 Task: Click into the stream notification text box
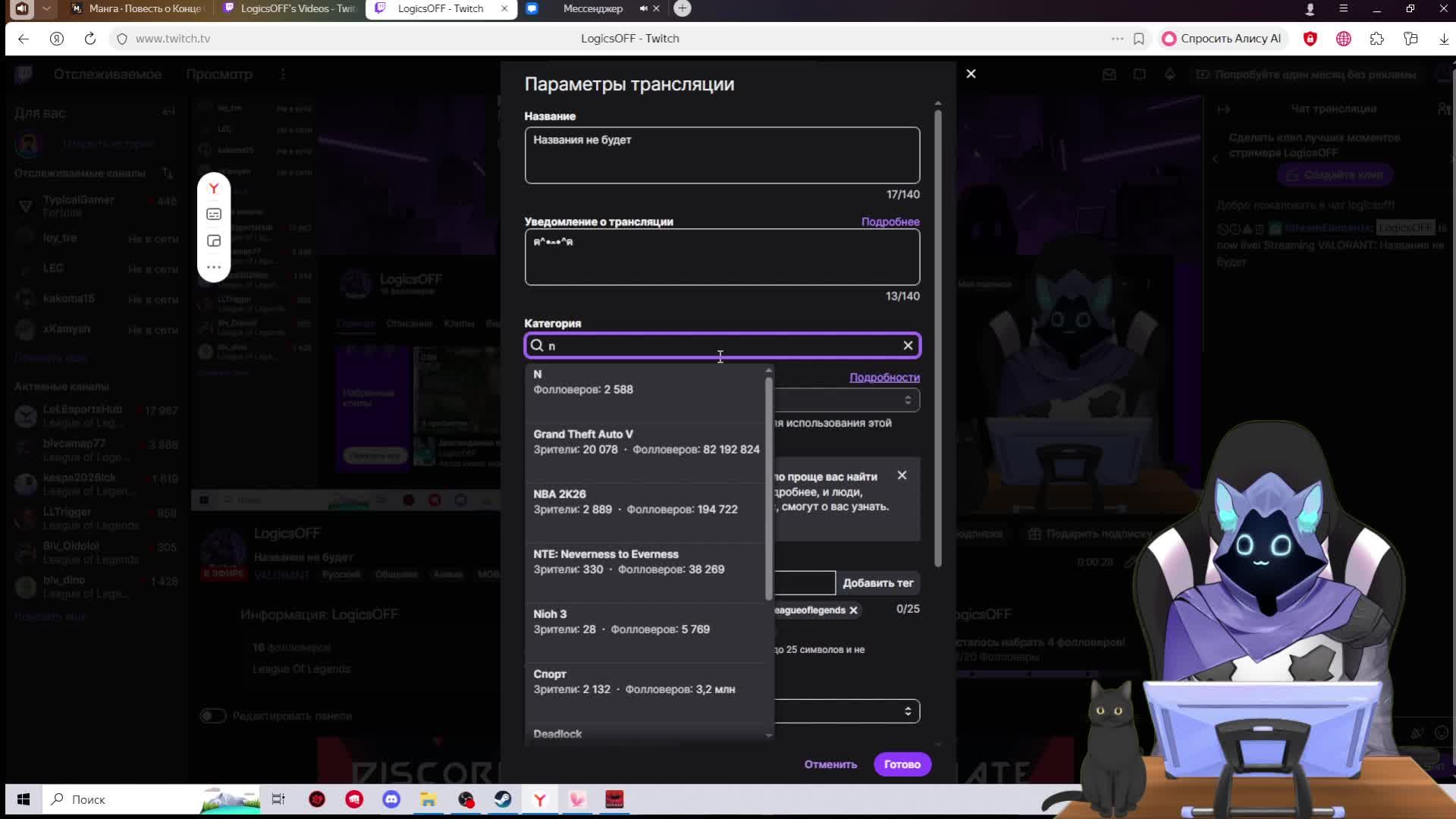coord(722,257)
